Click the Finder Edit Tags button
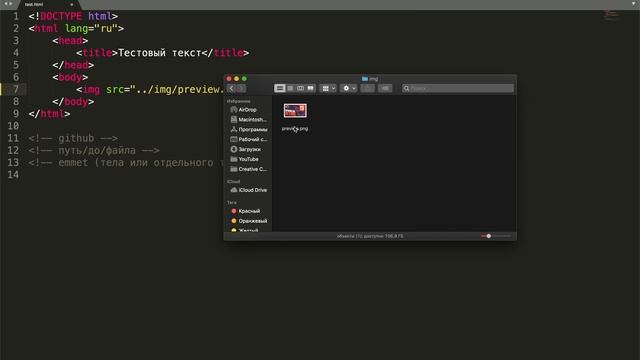The image size is (640, 360). (x=385, y=88)
